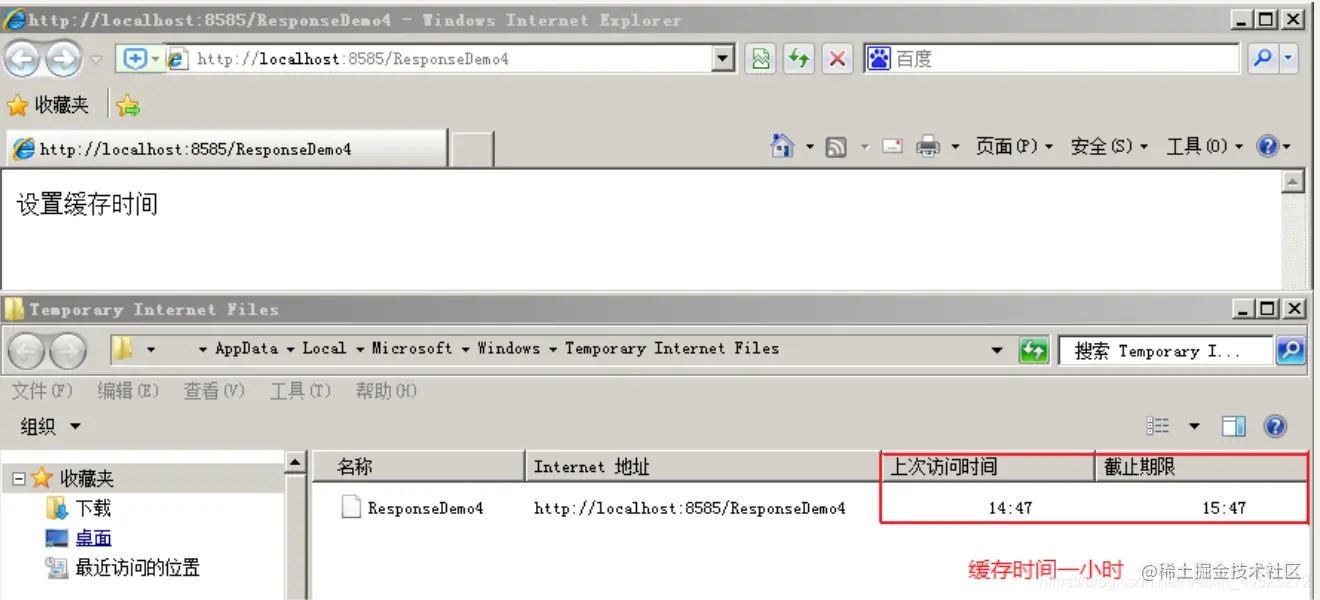The height and width of the screenshot is (600, 1320).
Task: Click the change view icon in Explorer
Action: tap(1158, 426)
